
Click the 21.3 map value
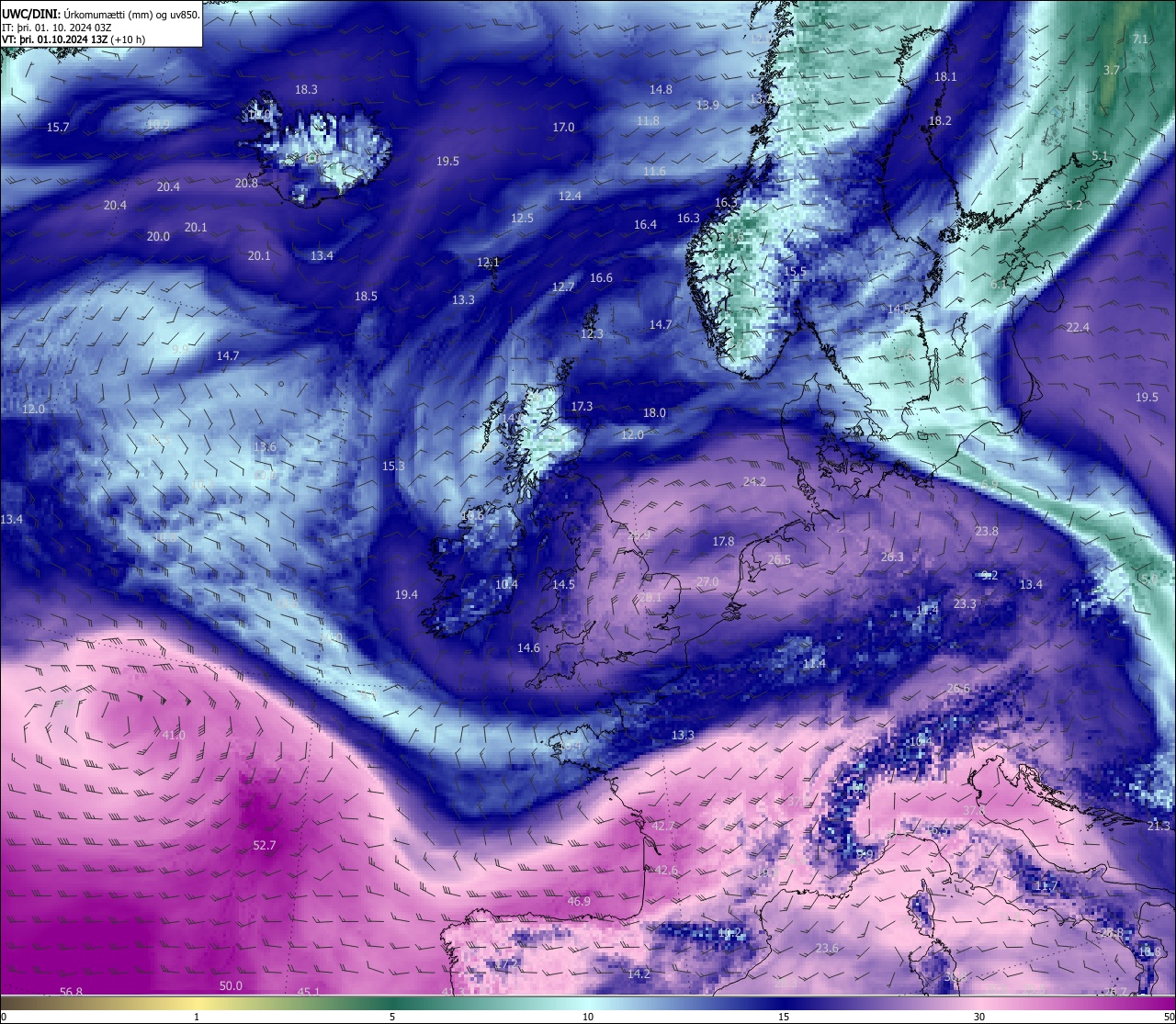[1159, 826]
